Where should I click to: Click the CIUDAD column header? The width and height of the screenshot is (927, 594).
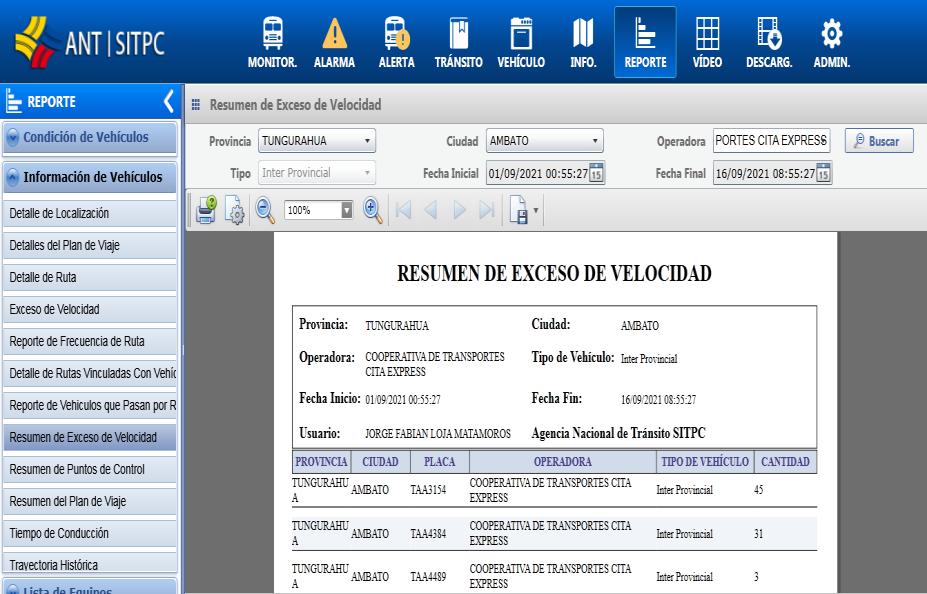point(380,462)
